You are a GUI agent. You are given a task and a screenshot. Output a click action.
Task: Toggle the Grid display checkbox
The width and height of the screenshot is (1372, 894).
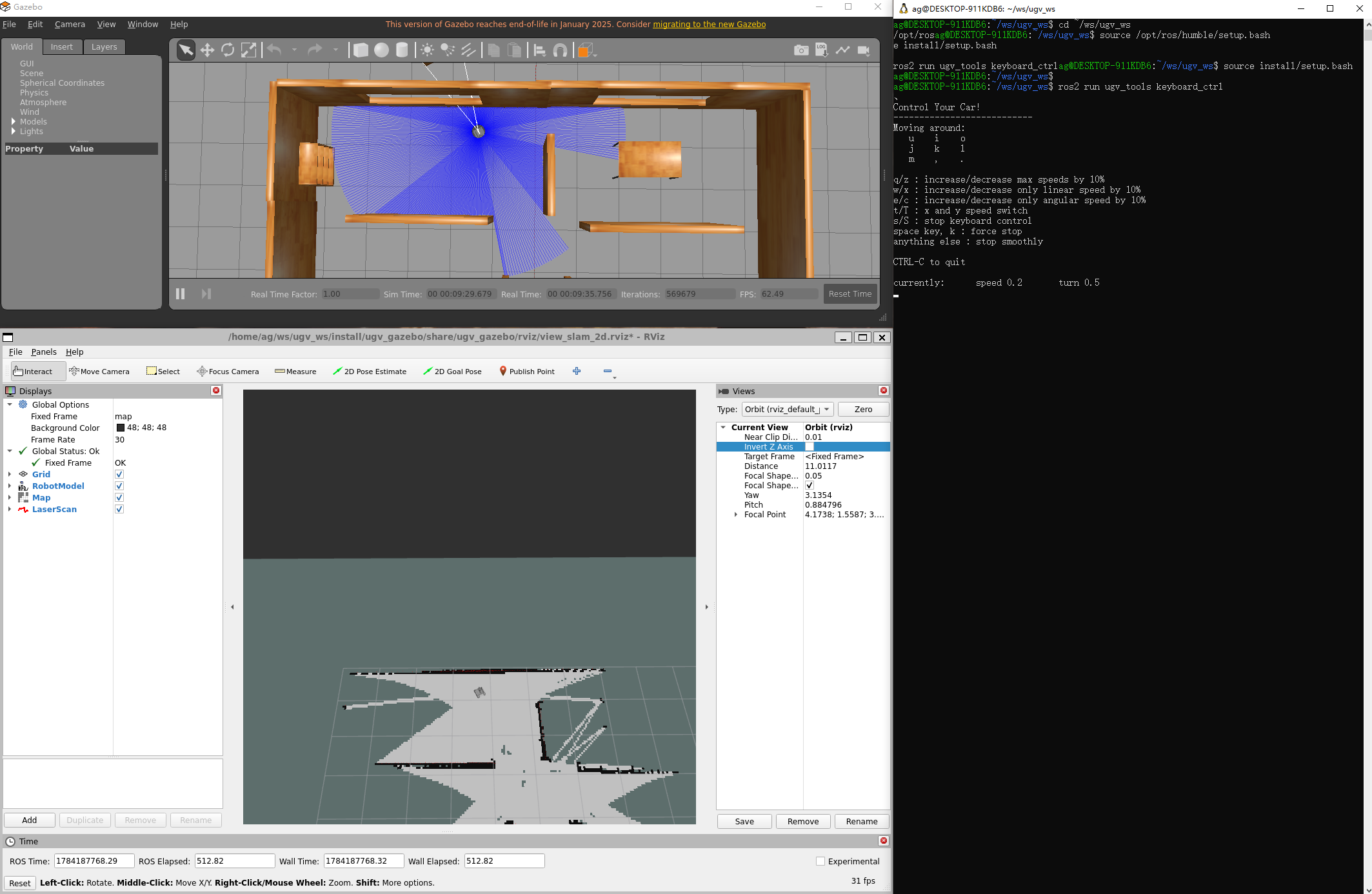pyautogui.click(x=119, y=474)
